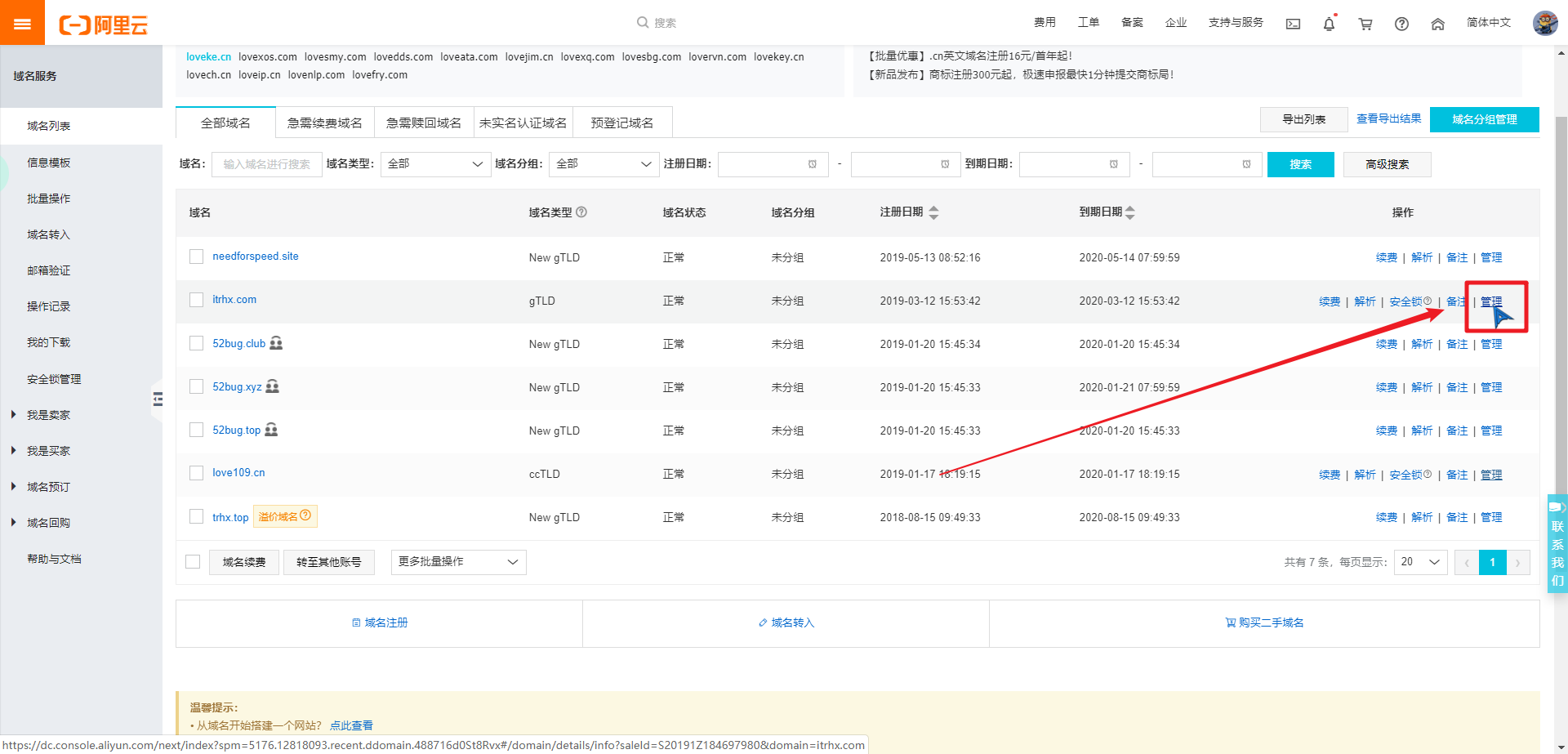Switch to the 急需续费域名 tab
The image size is (1568, 754).
[x=324, y=123]
